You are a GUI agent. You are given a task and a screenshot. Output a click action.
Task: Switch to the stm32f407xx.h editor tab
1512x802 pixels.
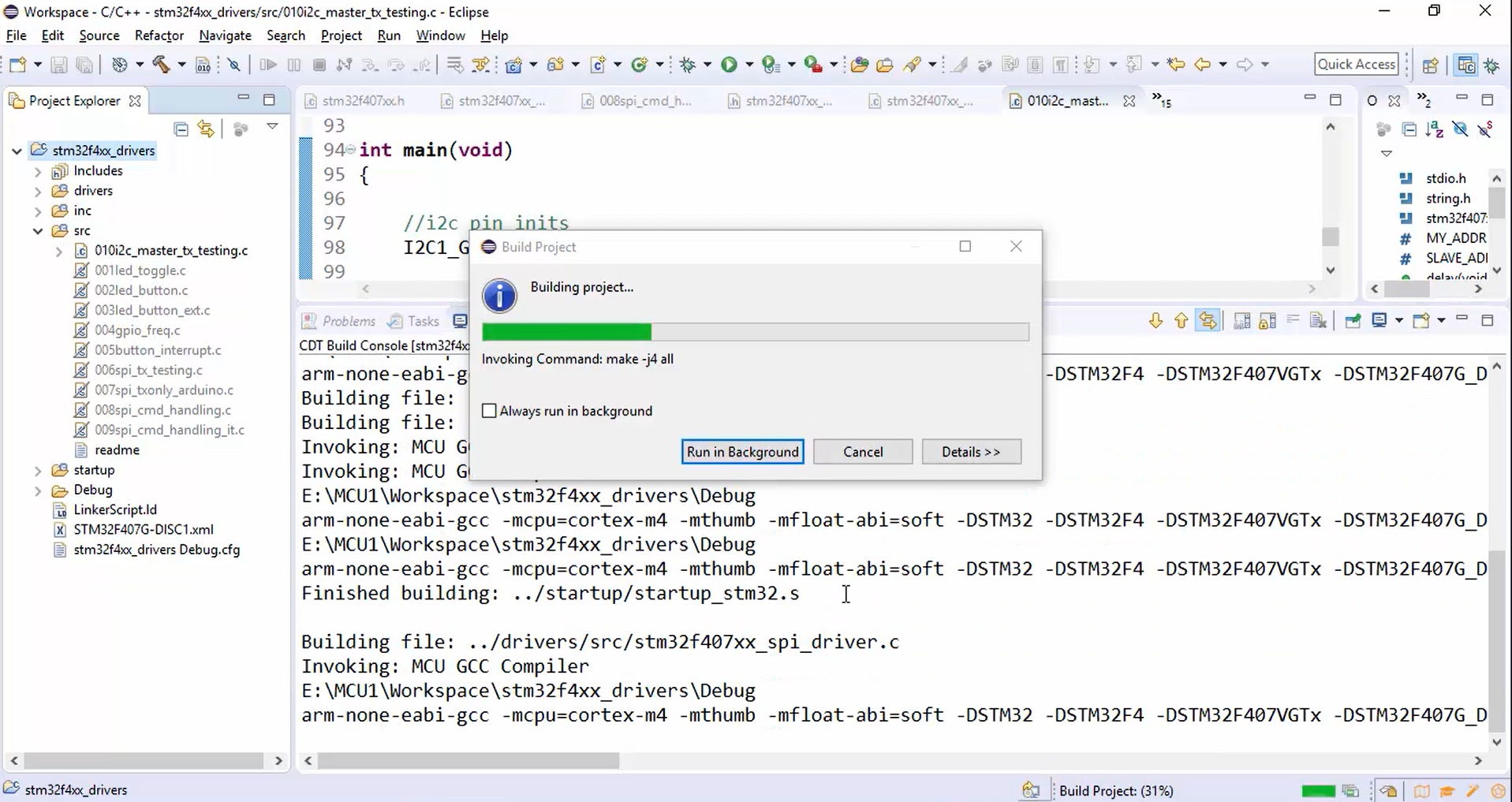pos(355,101)
